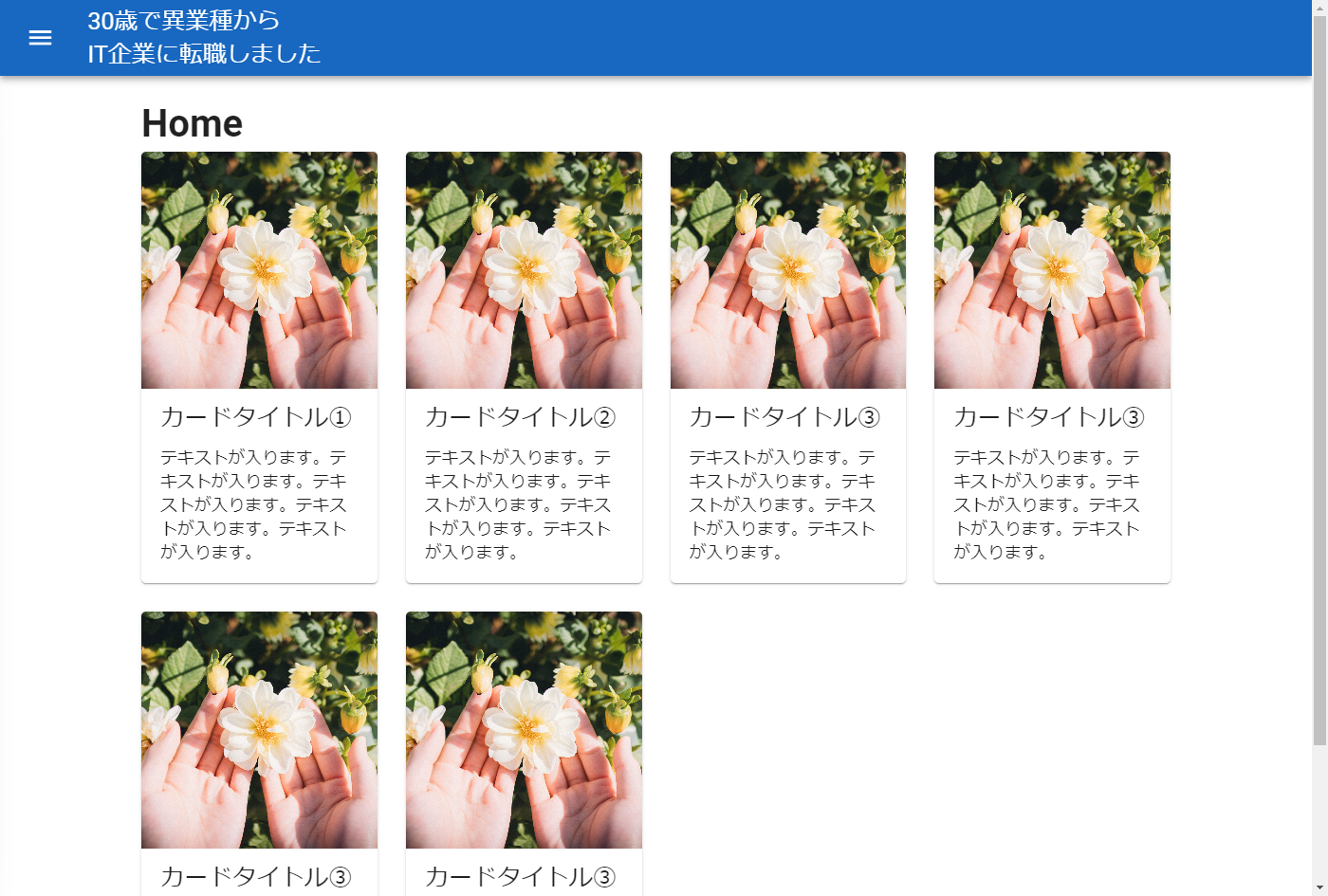Screen dimensions: 1328x896
Task: Click the vertical page scrollbar thumb
Action: [x=1319, y=380]
